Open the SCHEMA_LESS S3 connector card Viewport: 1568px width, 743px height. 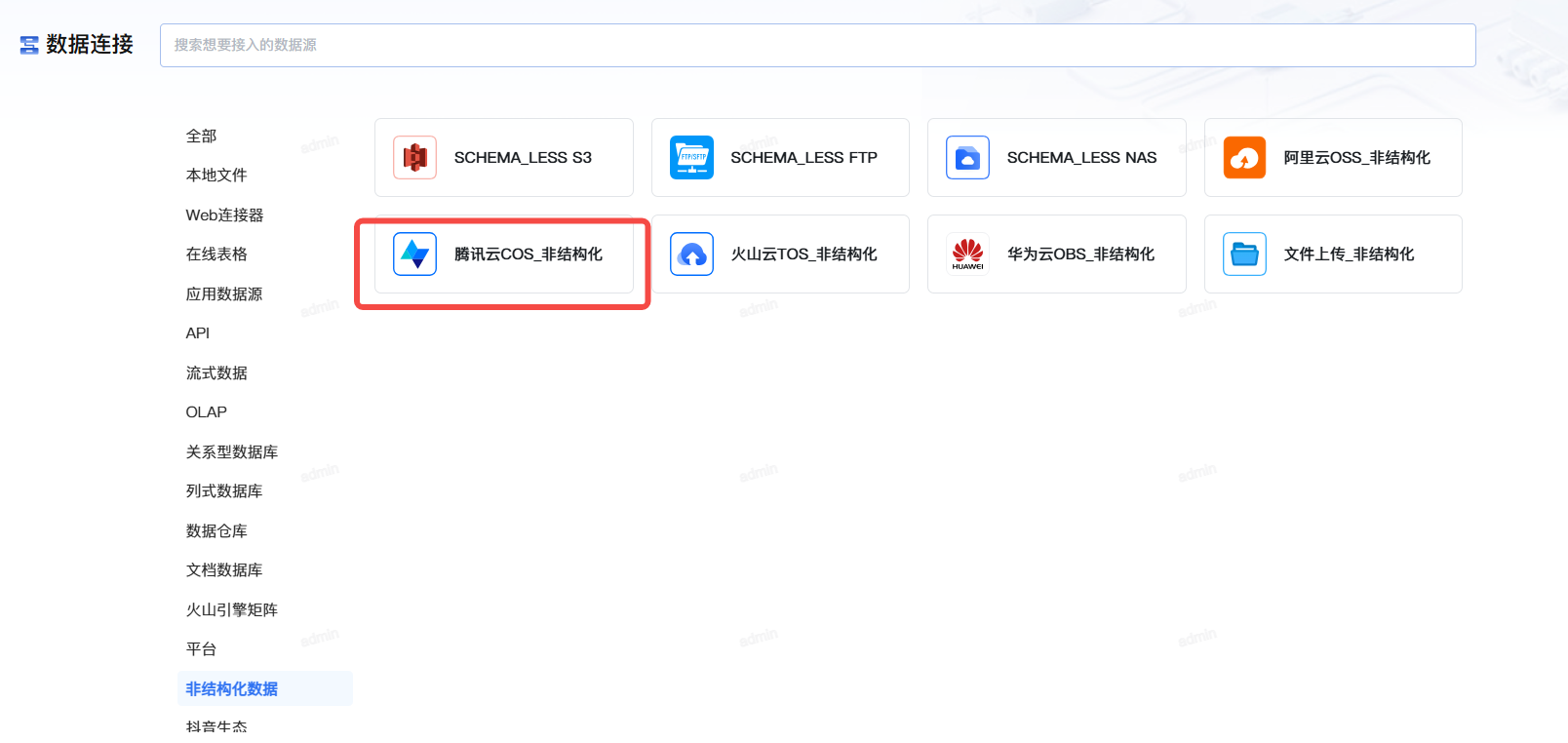tap(504, 158)
